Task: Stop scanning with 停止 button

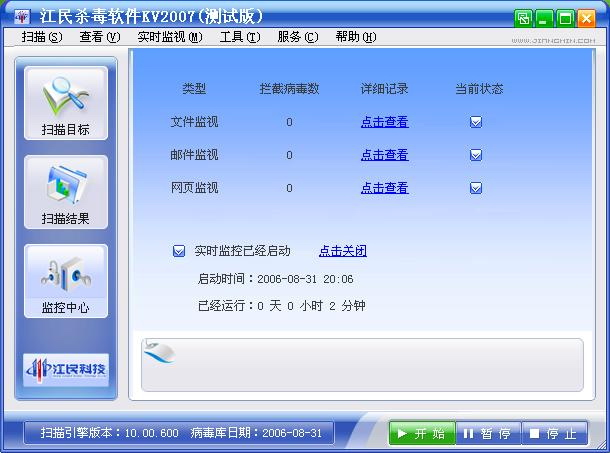Action: (554, 433)
